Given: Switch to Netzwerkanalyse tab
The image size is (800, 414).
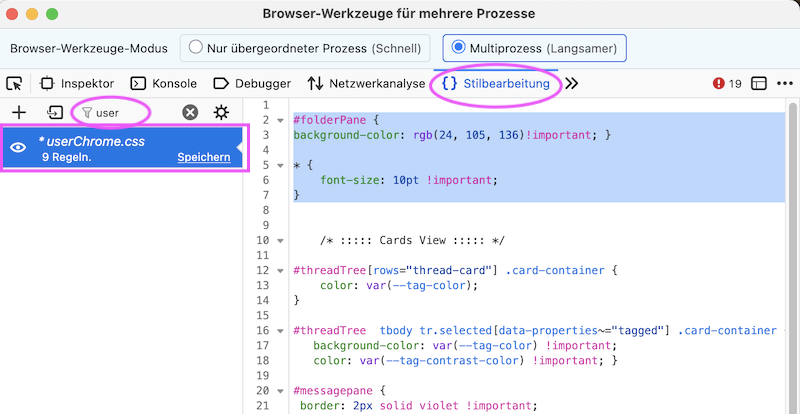Looking at the screenshot, I should 366,84.
